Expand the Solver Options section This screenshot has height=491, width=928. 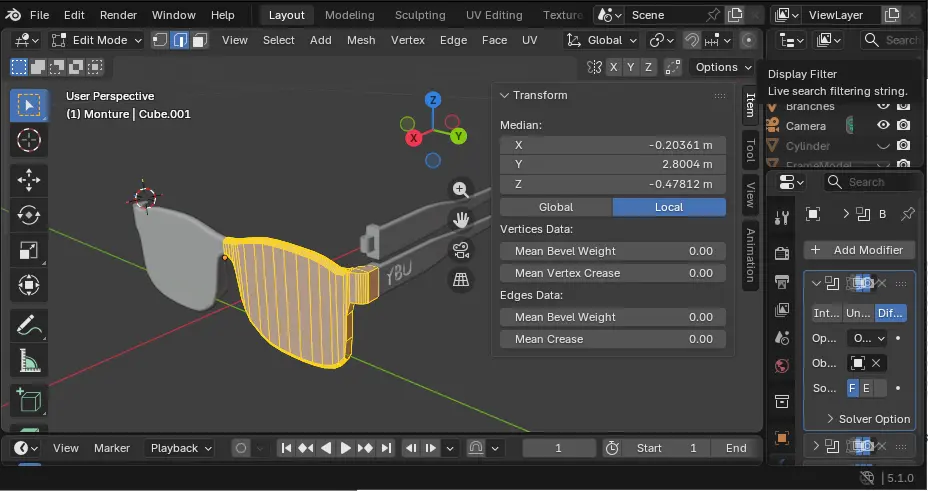tap(866, 419)
